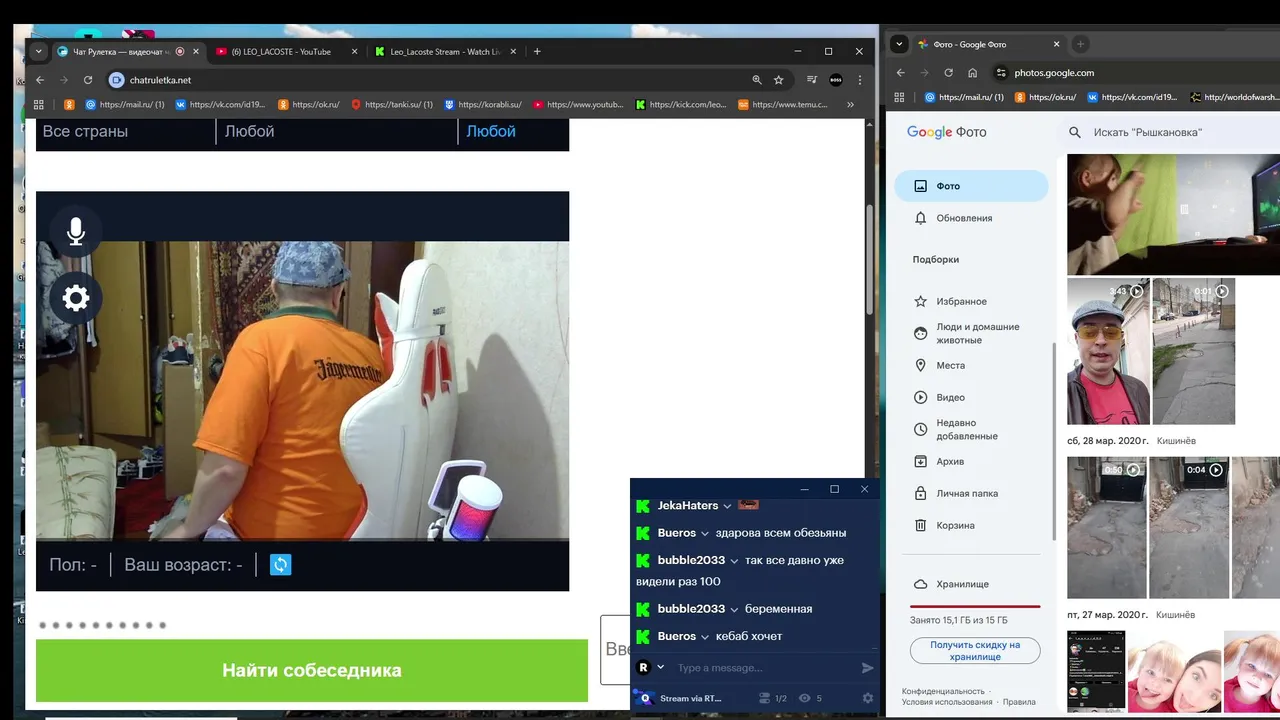This screenshot has height=720, width=1280.
Task: Click the viewers eye icon in chat
Action: click(x=805, y=698)
